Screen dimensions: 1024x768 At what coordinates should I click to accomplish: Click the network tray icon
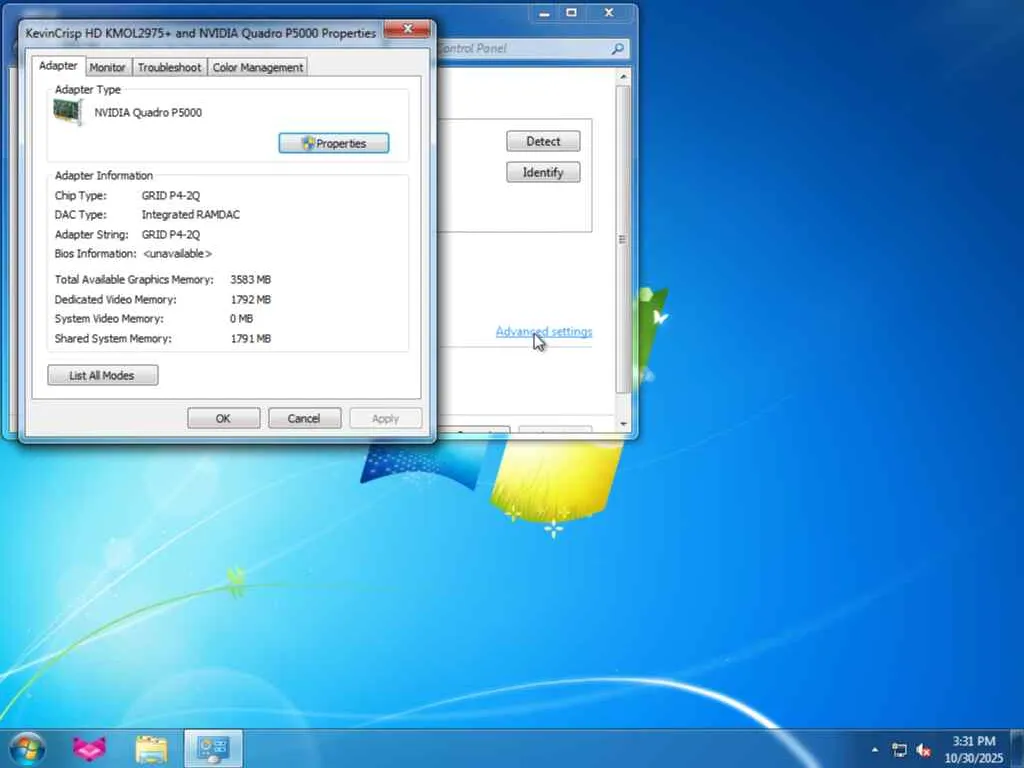pos(899,750)
